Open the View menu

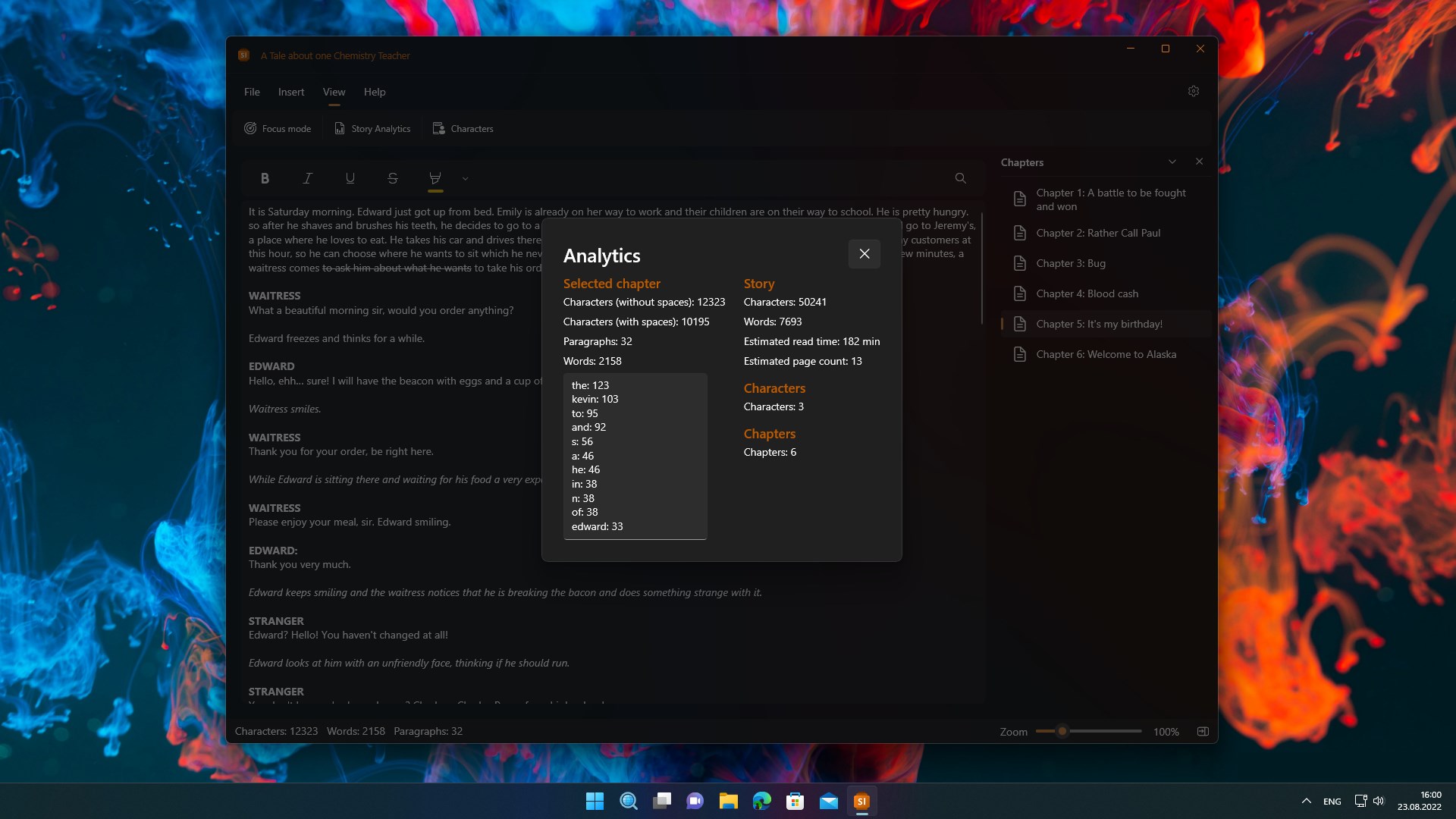pyautogui.click(x=334, y=92)
